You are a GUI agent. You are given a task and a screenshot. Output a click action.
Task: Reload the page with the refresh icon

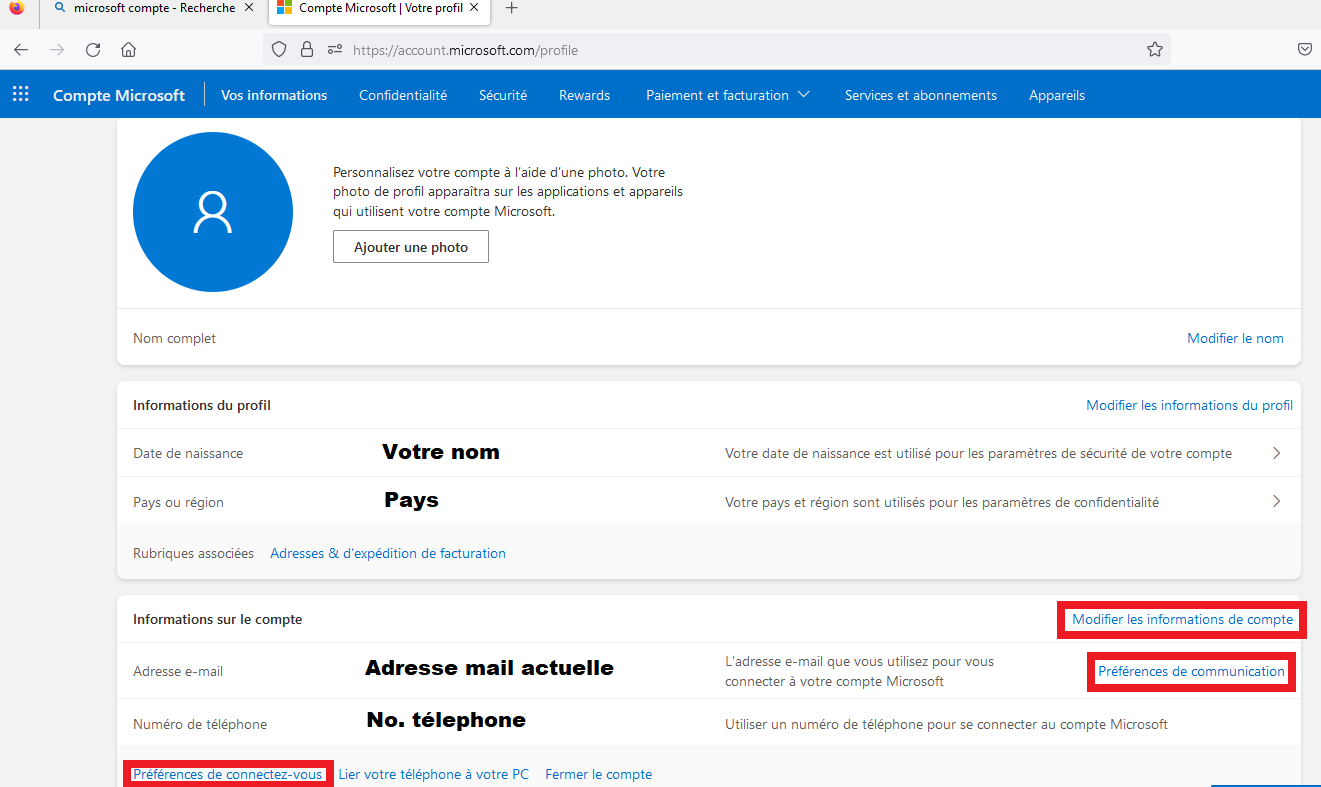[x=93, y=50]
